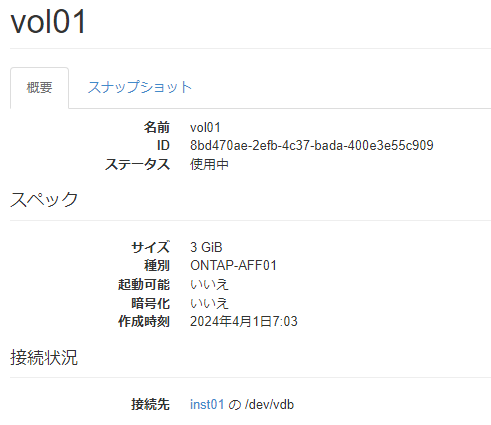The height and width of the screenshot is (425, 491).
Task: Click the 接続先 field label
Action: coord(150,405)
